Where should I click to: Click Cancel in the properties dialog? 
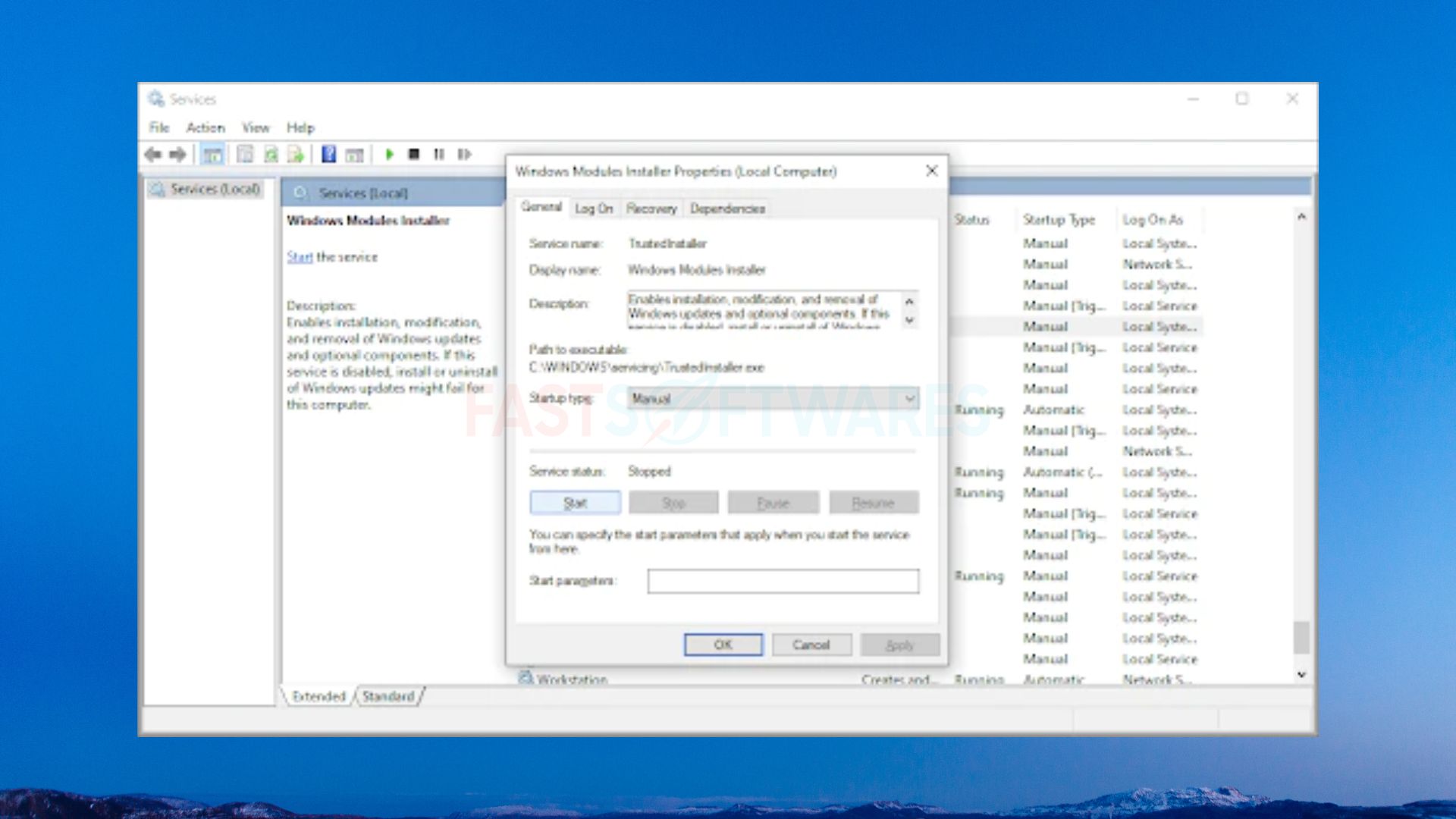tap(811, 645)
